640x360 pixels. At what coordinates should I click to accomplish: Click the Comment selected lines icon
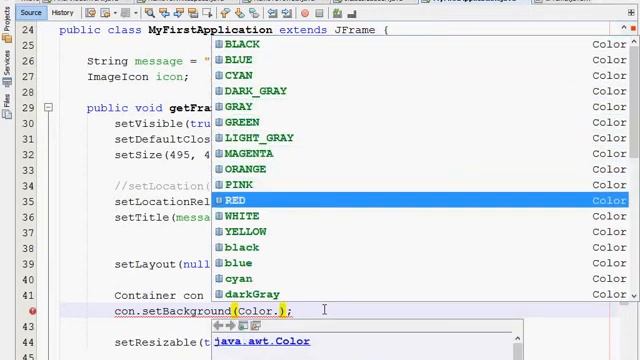(337, 13)
